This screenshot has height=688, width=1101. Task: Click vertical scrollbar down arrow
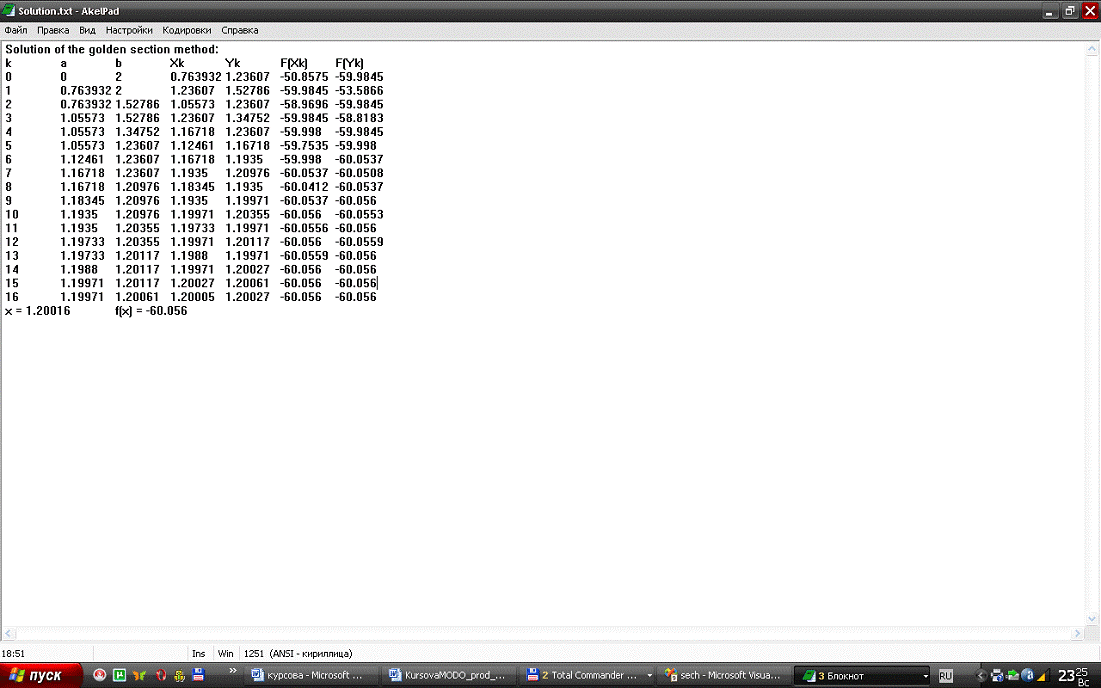pyautogui.click(x=1092, y=618)
